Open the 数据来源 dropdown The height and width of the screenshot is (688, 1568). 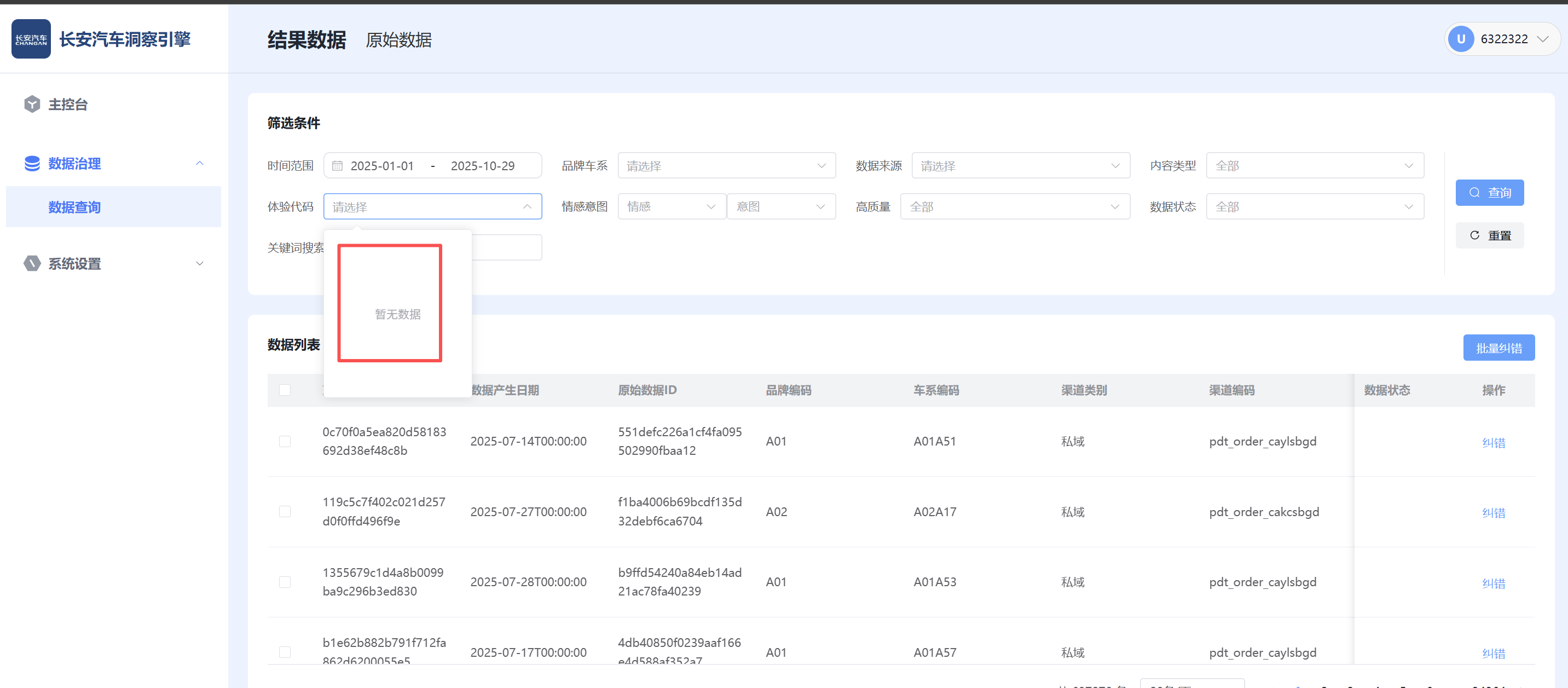click(1020, 166)
